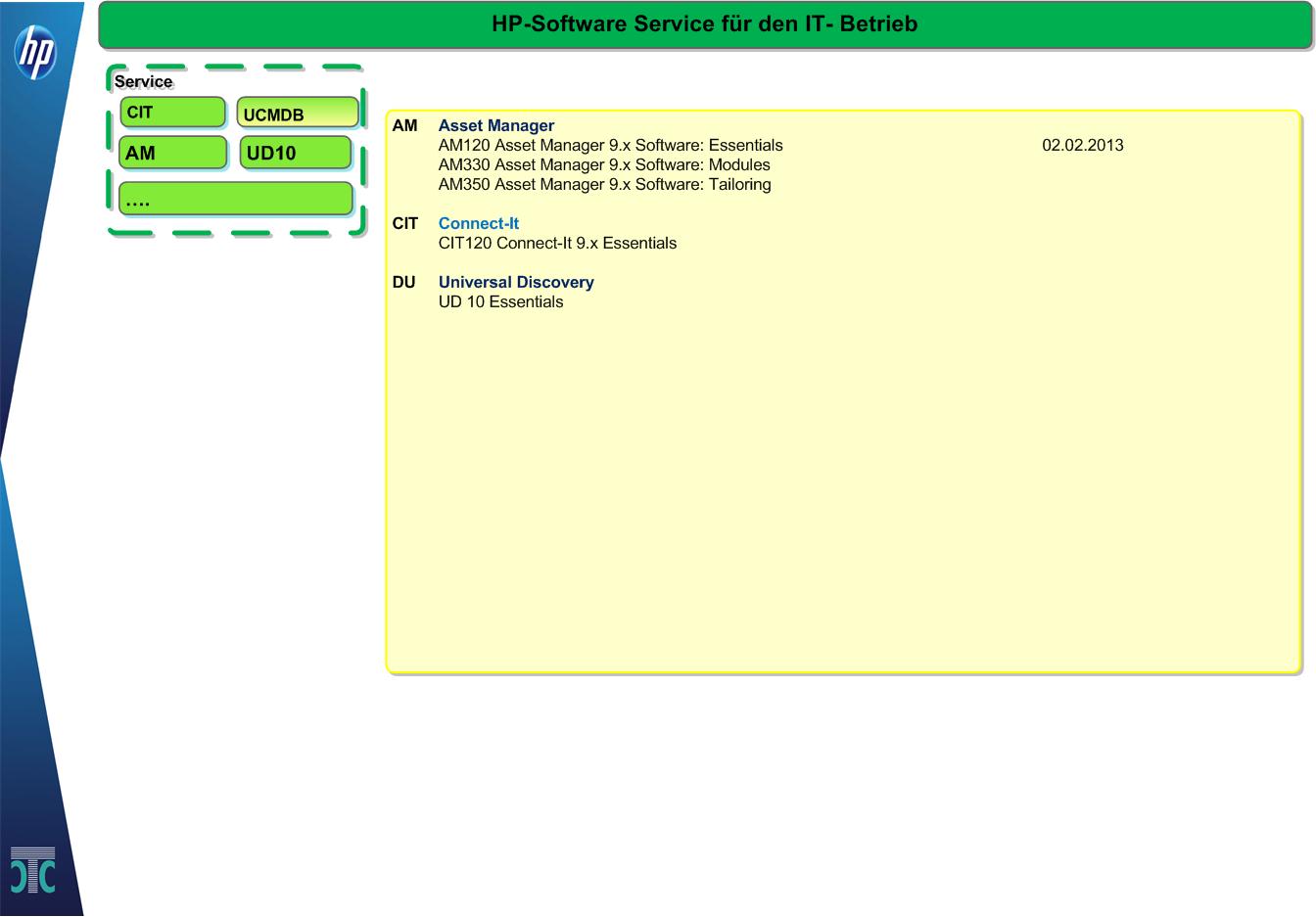This screenshot has height=917, width=1316.
Task: Open the Asset Manager heading link
Action: point(496,125)
